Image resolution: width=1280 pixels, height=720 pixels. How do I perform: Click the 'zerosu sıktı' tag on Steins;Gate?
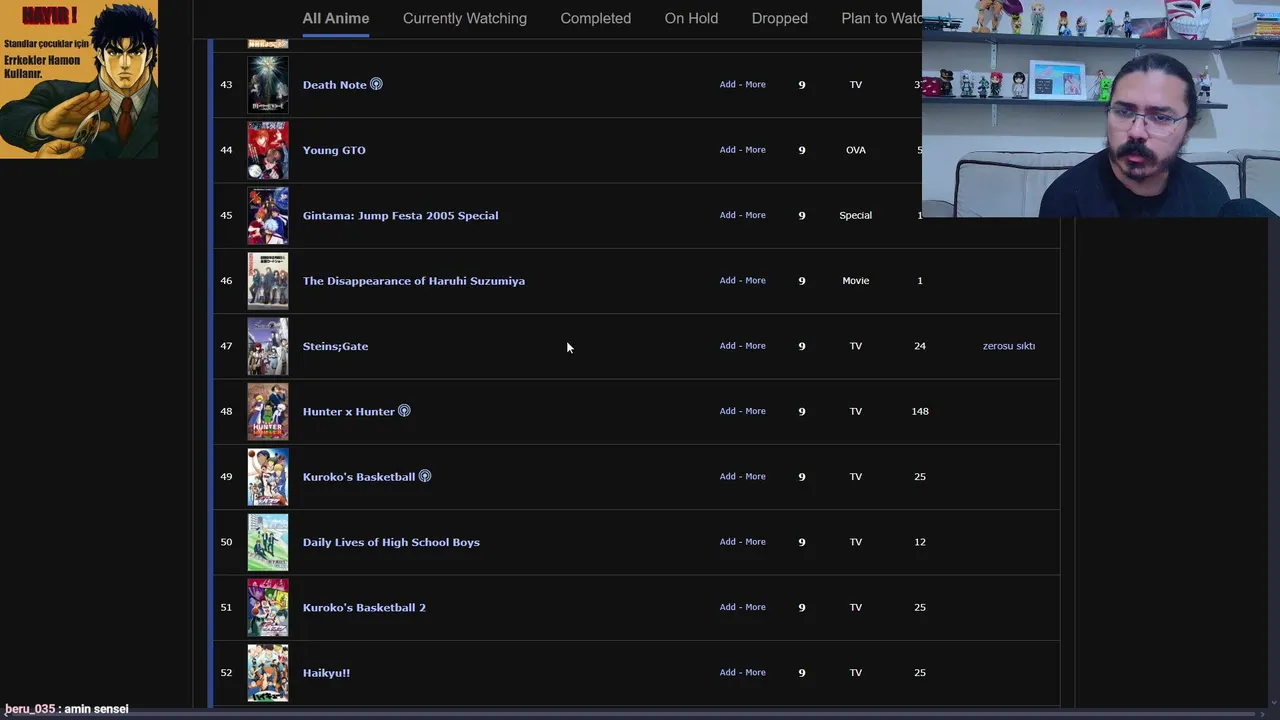(1009, 346)
